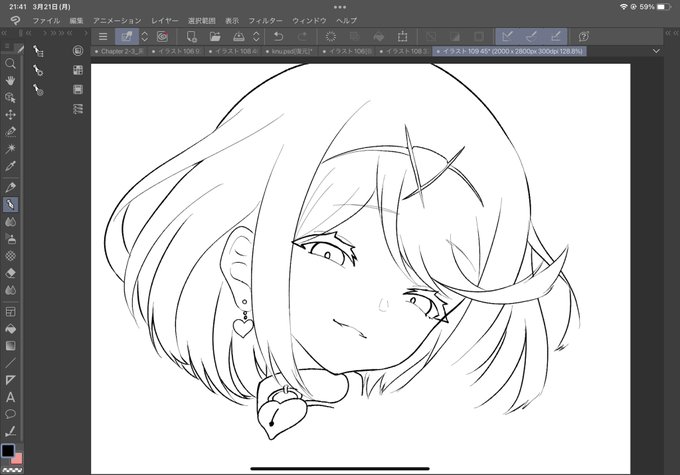Open the 編集 menu
680x475 pixels.
[x=76, y=20]
